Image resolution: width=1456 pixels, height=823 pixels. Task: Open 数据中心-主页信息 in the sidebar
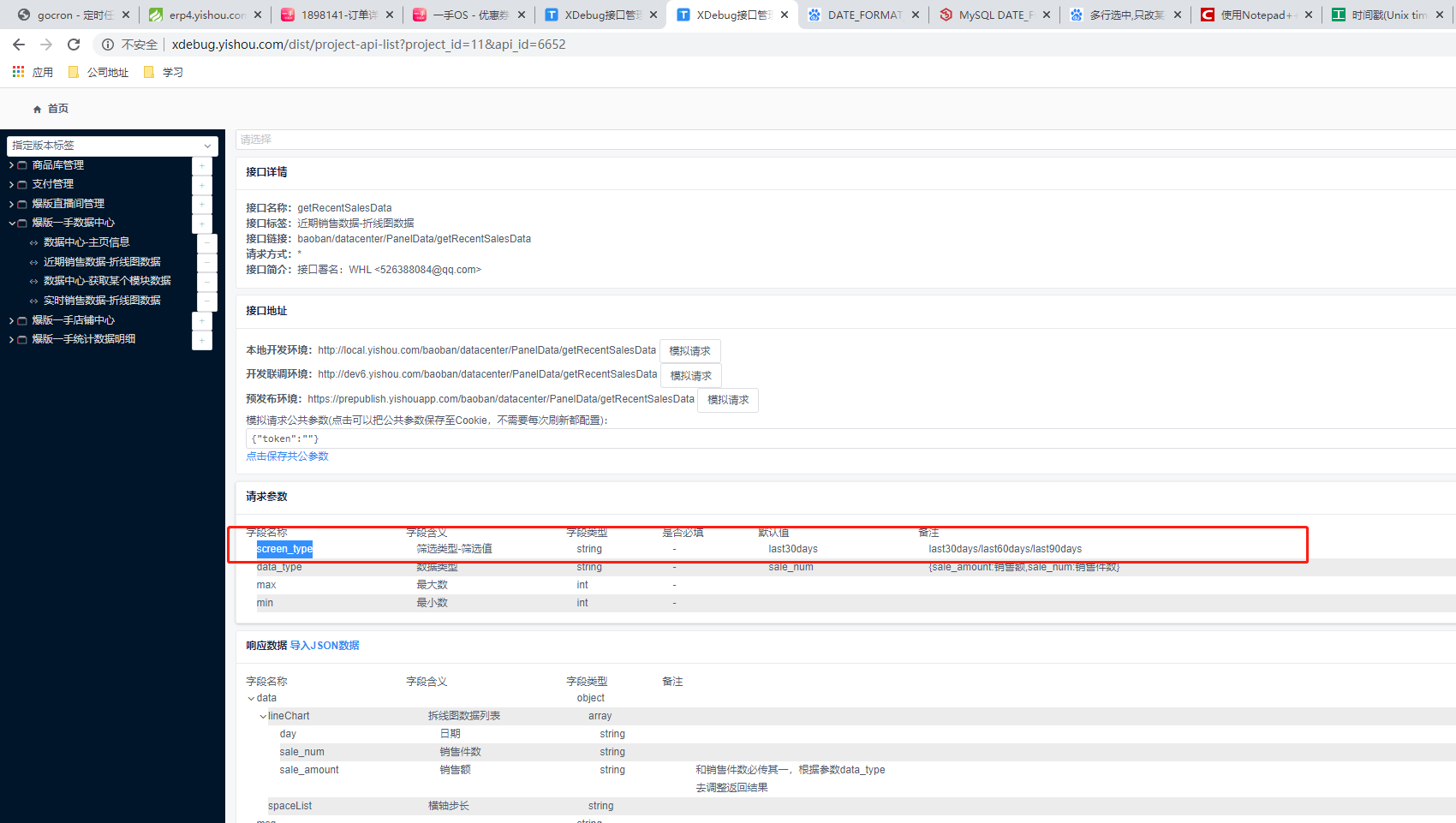tap(87, 242)
